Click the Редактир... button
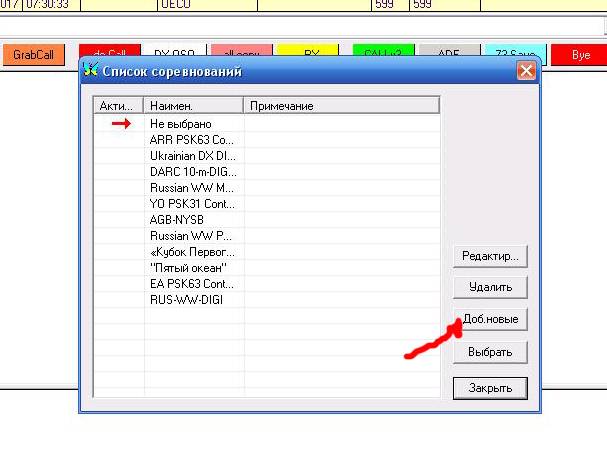The image size is (607, 454). pos(490,256)
